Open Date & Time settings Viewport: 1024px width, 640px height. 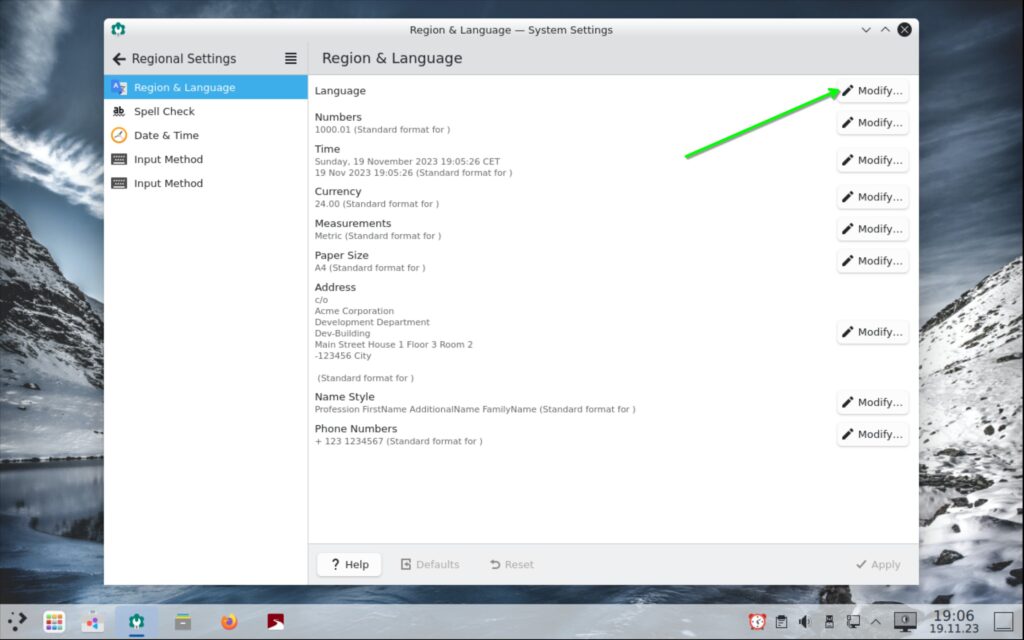[x=206, y=135]
